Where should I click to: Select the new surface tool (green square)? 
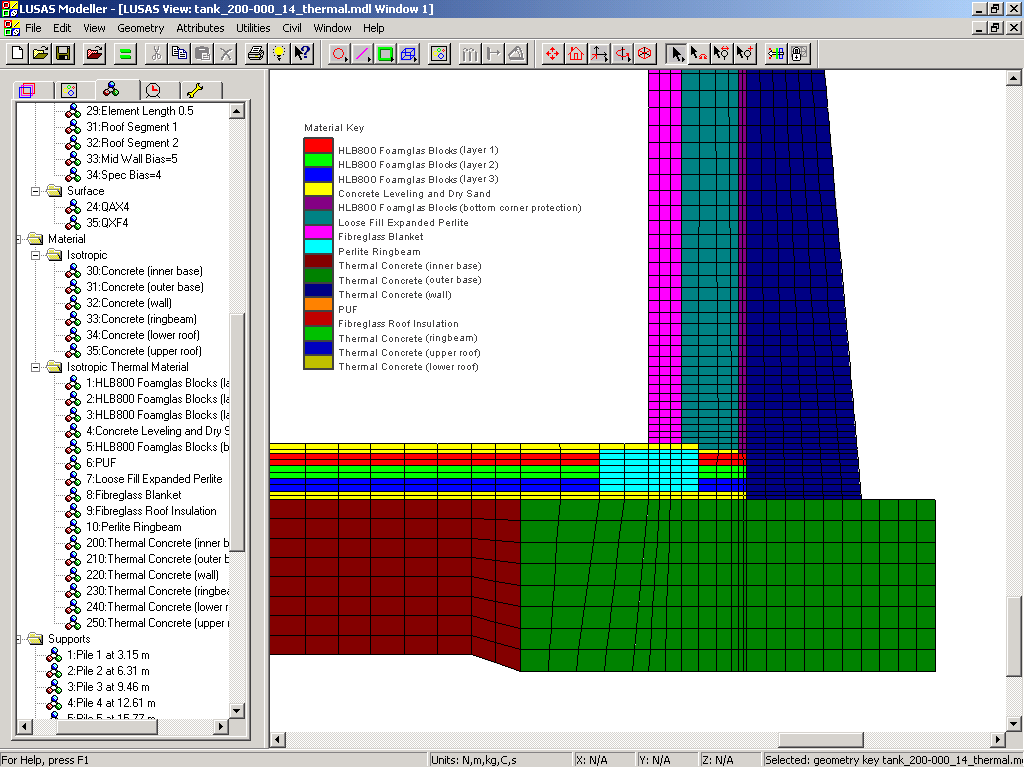pyautogui.click(x=385, y=53)
